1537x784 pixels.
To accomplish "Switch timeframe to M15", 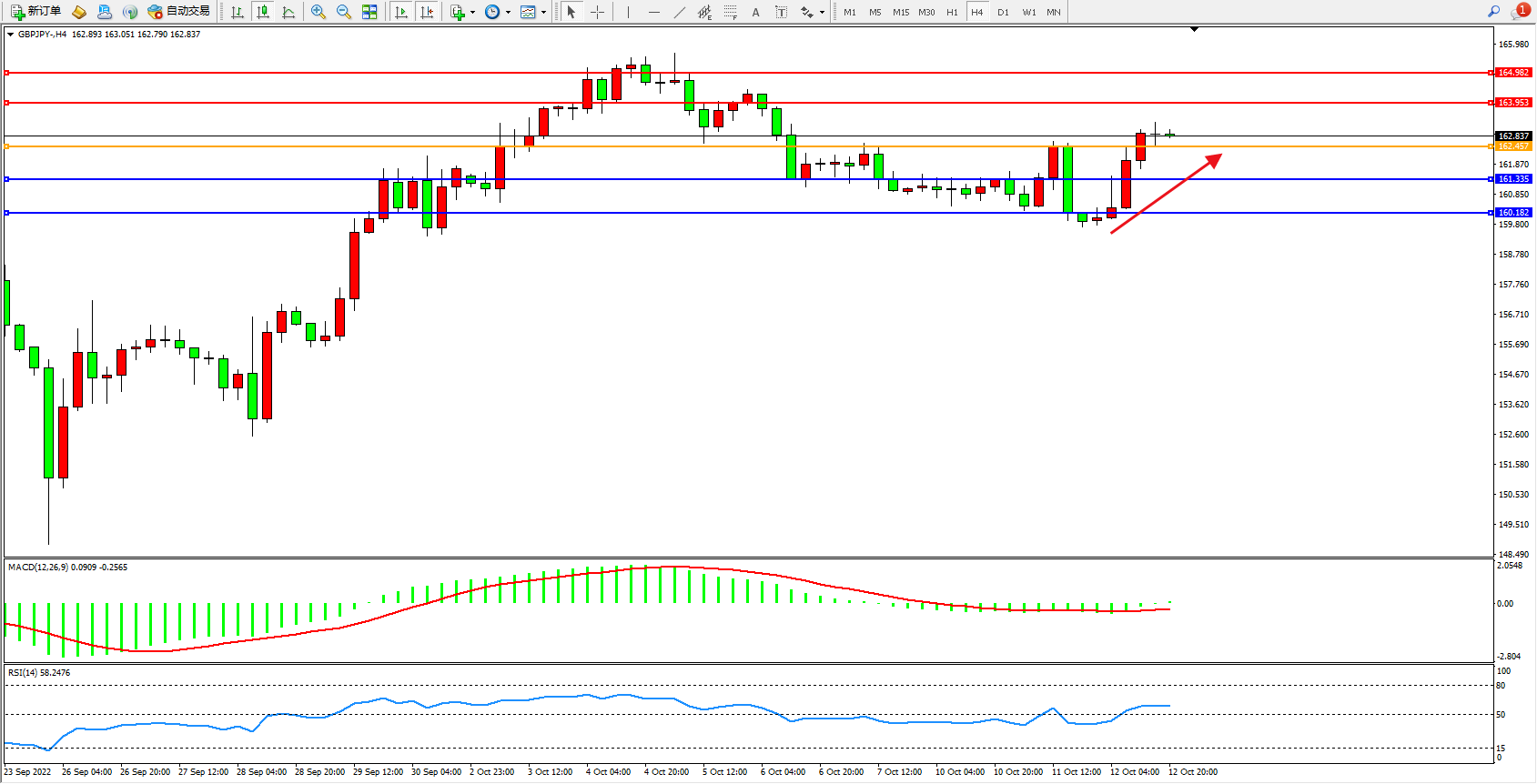I will [900, 12].
